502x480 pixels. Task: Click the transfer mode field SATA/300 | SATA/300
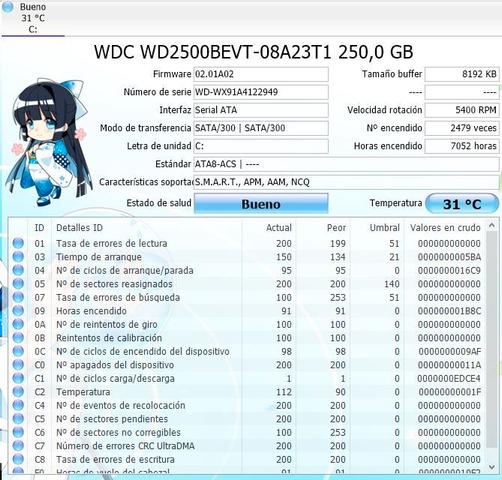[x=261, y=128]
